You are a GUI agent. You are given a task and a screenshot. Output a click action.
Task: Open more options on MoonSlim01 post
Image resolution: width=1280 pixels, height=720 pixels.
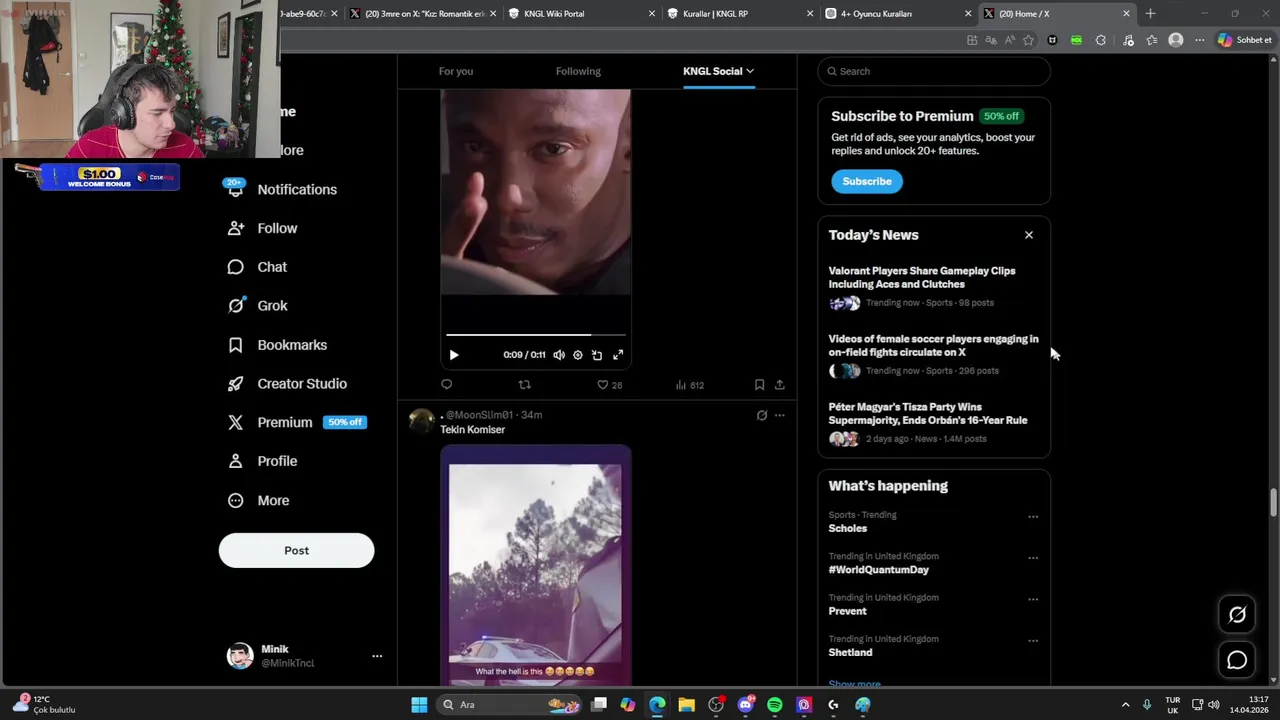tap(780, 415)
